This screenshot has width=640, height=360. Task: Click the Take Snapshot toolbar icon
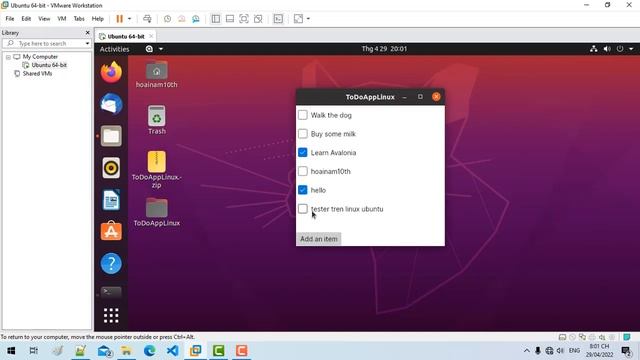167,19
